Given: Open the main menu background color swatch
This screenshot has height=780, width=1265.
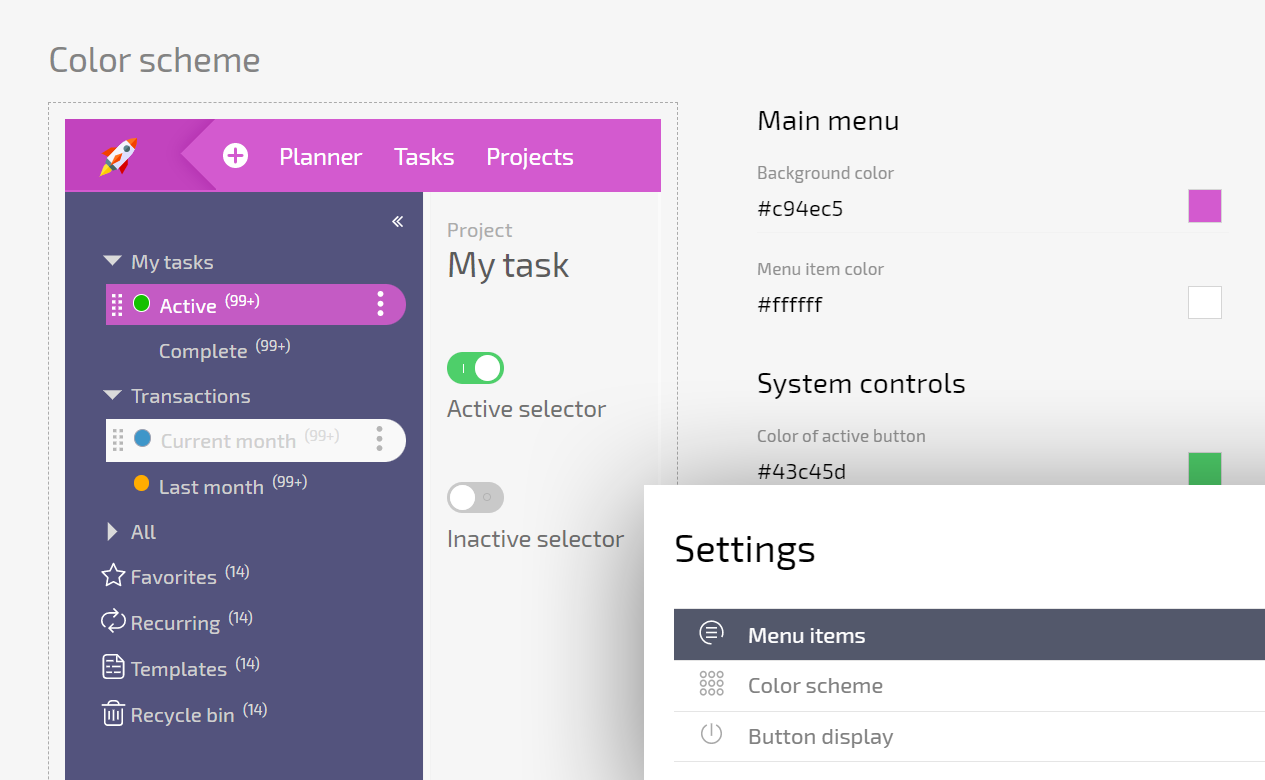Looking at the screenshot, I should 1204,206.
